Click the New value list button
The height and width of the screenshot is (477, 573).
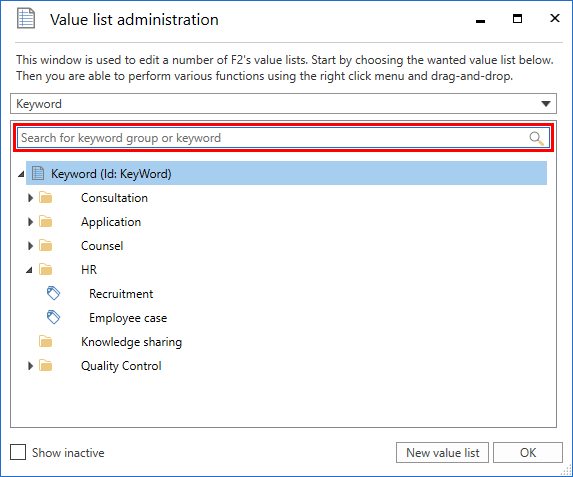click(443, 453)
